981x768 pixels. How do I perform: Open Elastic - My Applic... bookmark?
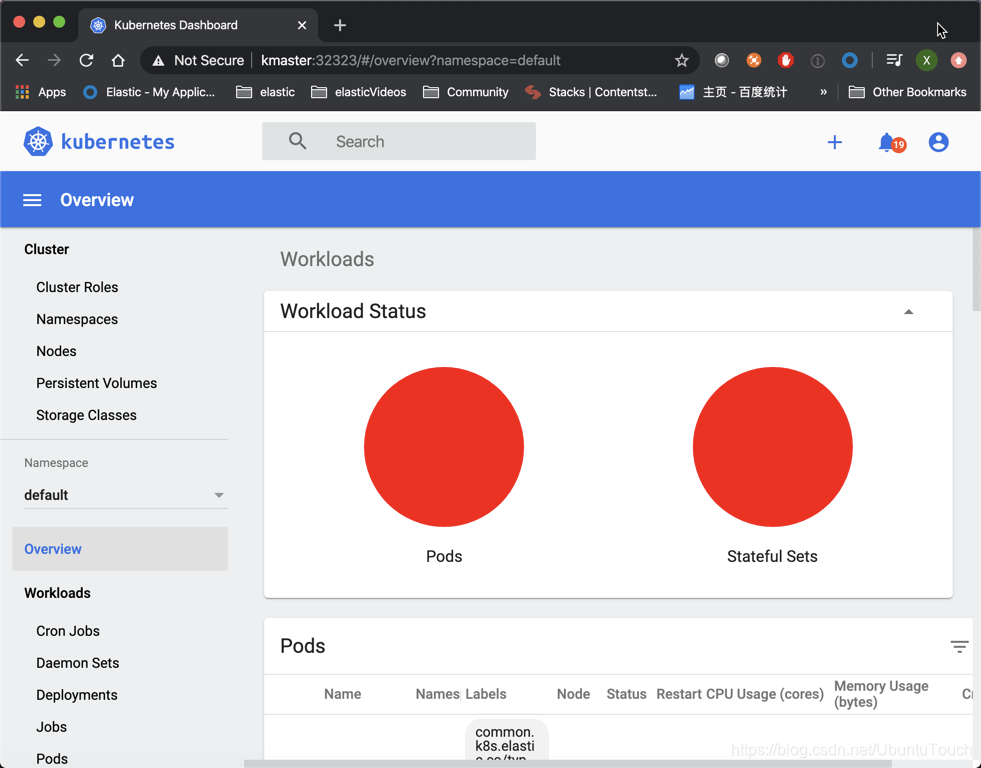(x=150, y=92)
